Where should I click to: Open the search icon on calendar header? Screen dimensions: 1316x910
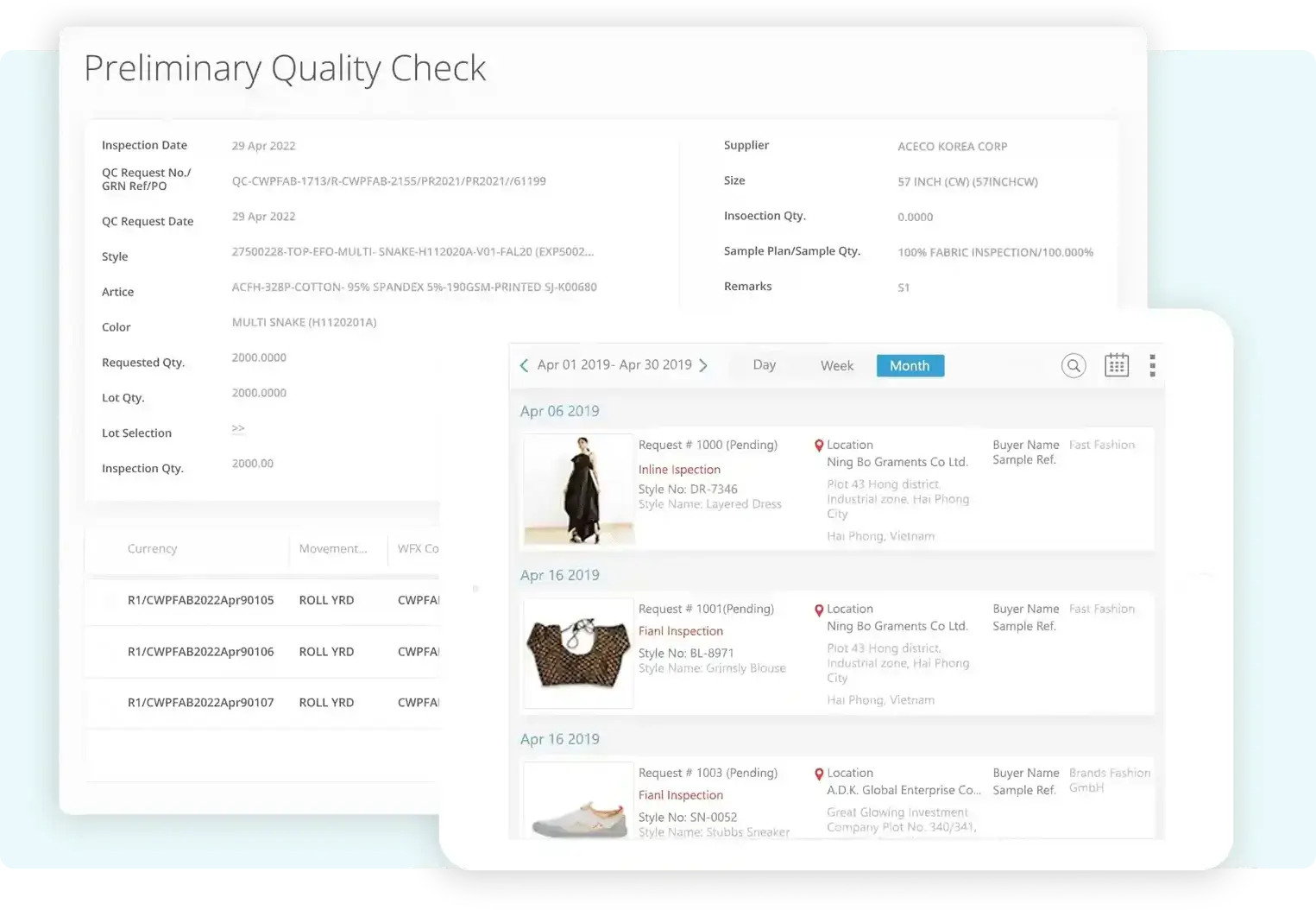[x=1073, y=365]
